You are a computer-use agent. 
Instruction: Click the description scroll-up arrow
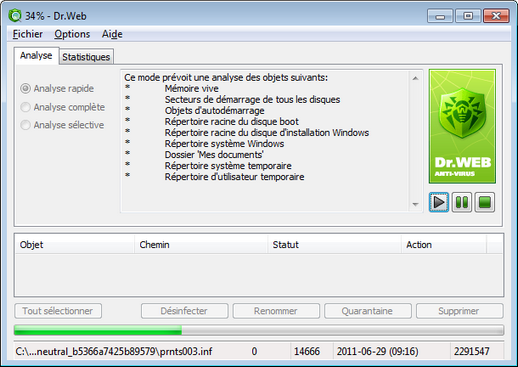coord(415,78)
